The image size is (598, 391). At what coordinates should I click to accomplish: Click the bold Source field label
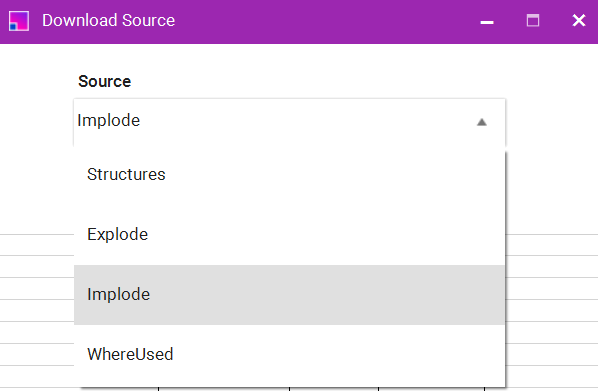tap(104, 82)
